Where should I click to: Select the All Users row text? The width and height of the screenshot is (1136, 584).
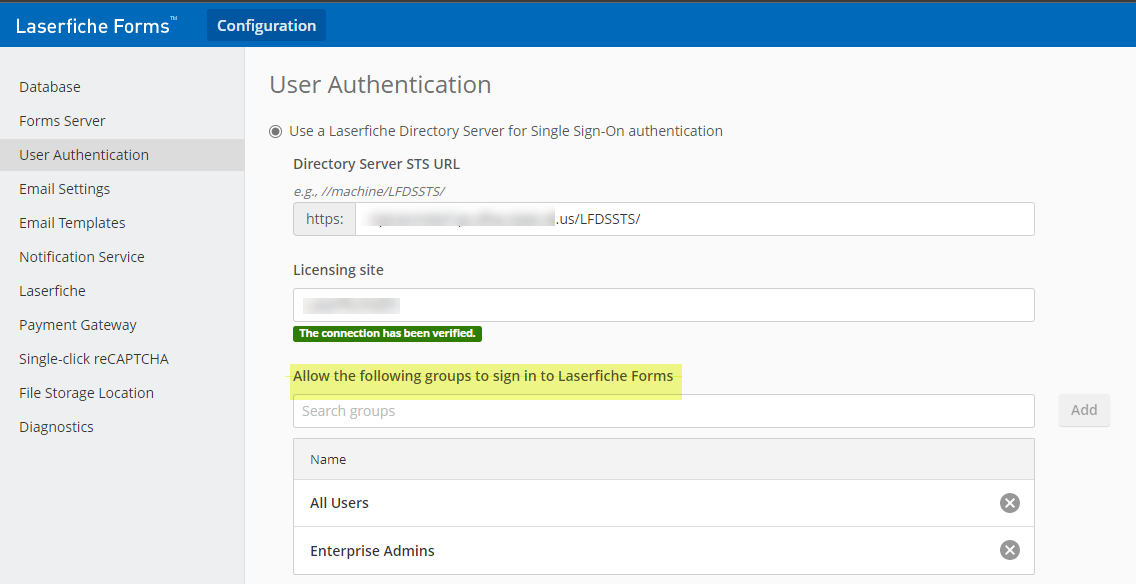click(x=339, y=503)
